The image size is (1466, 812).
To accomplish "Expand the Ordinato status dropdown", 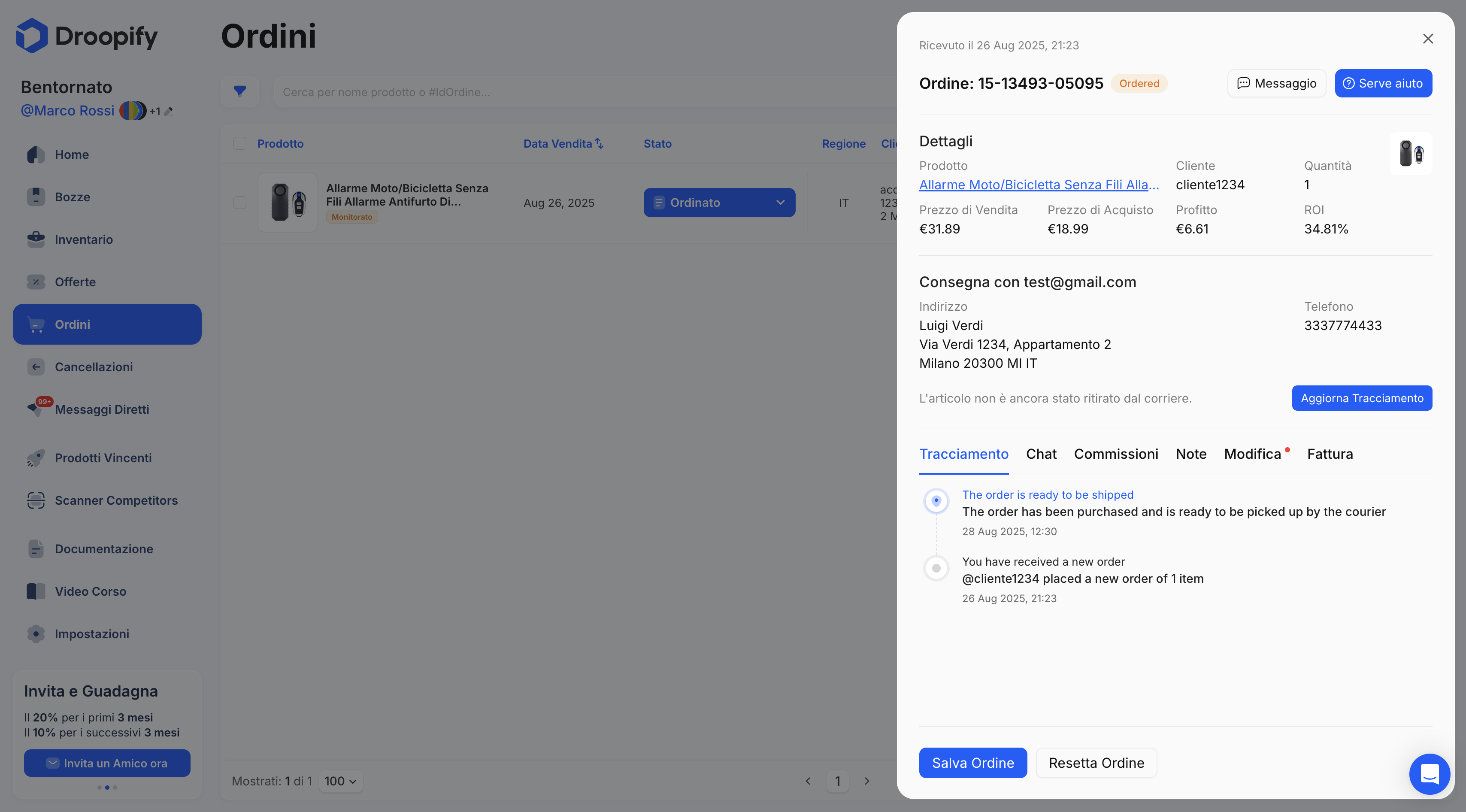I will (x=719, y=203).
